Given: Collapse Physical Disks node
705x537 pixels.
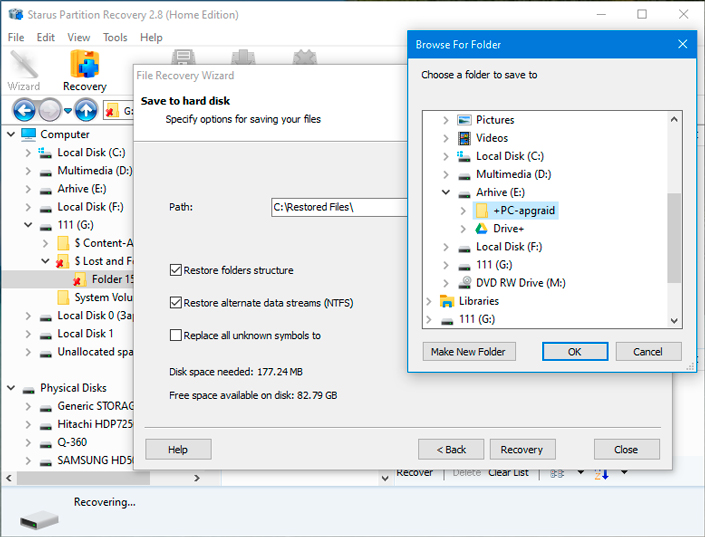Looking at the screenshot, I should pyautogui.click(x=11, y=388).
